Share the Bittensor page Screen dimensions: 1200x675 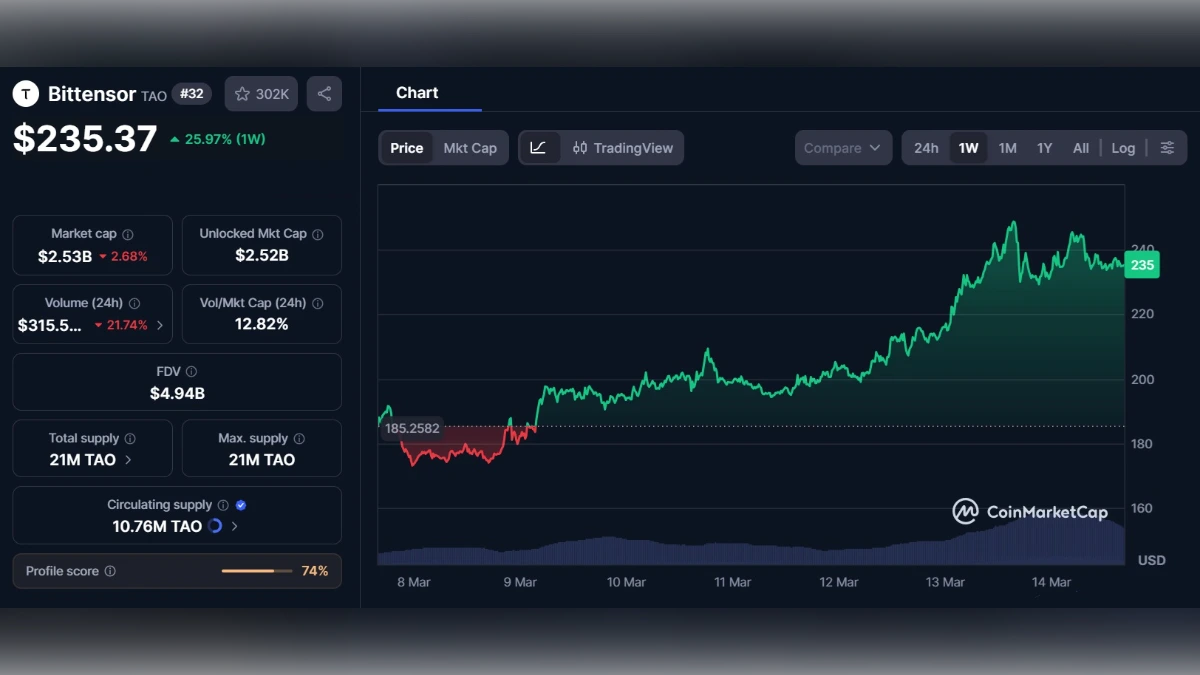[324, 93]
